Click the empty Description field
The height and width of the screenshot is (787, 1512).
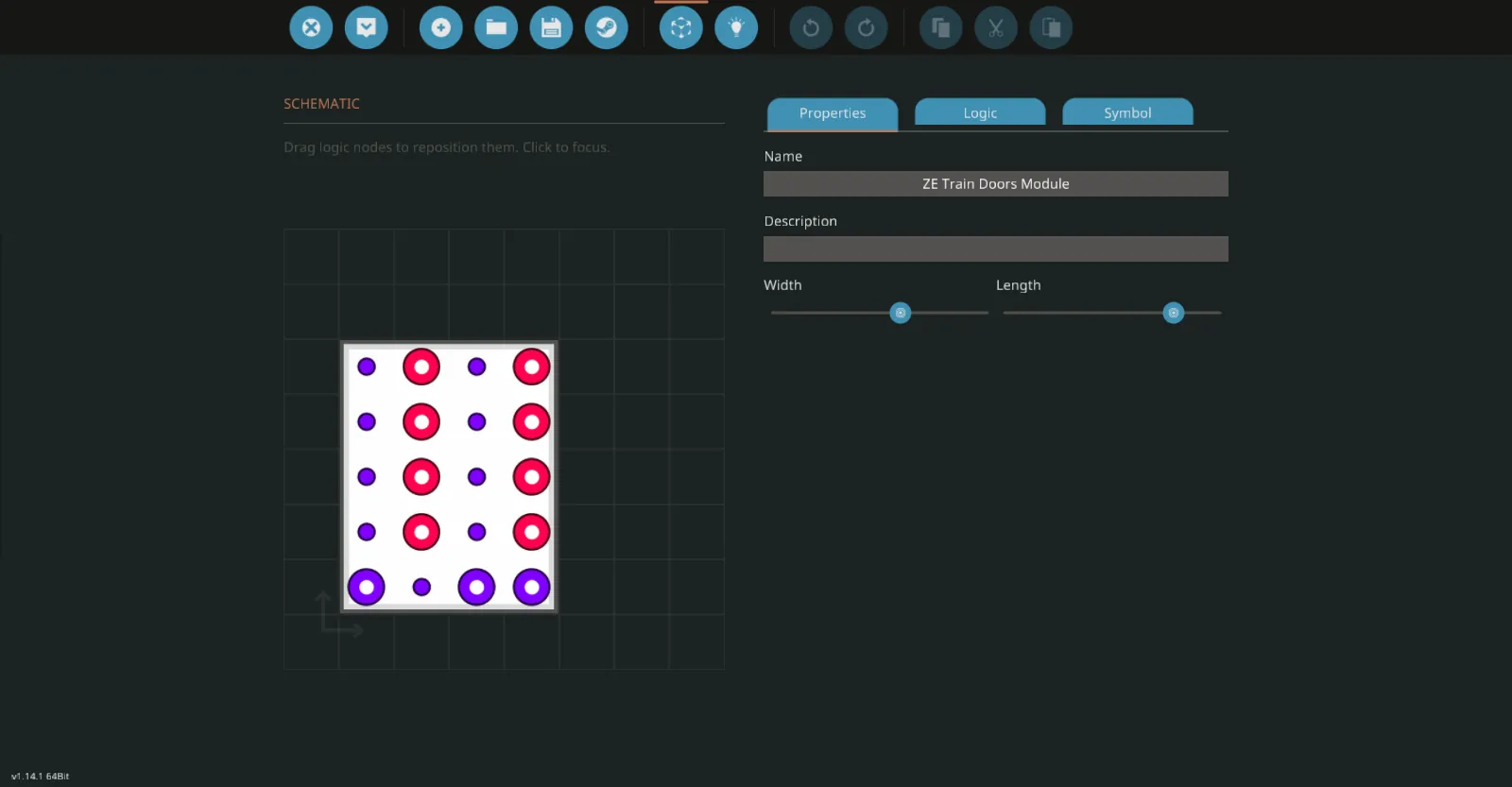coord(995,248)
